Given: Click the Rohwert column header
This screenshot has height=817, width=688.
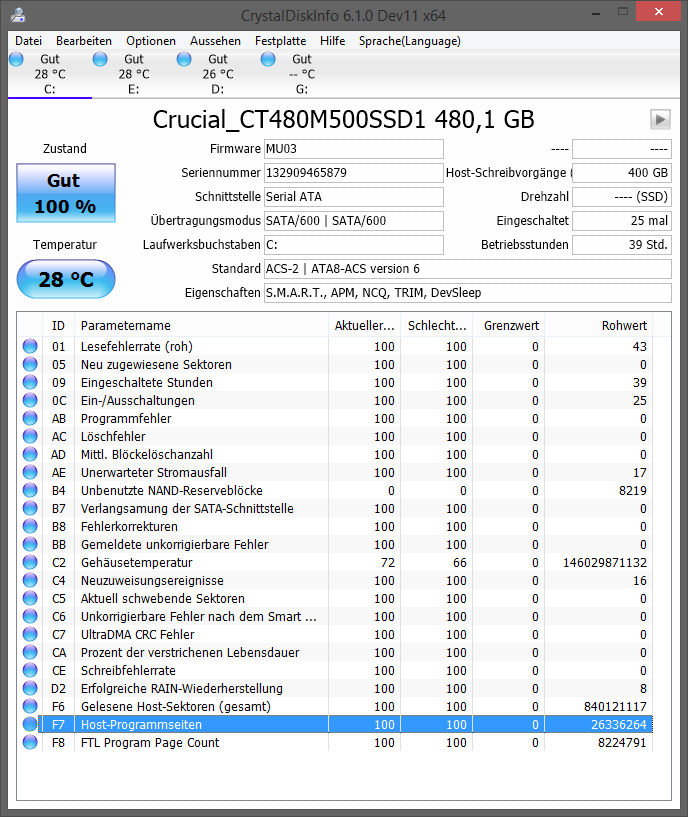Looking at the screenshot, I should pos(599,326).
